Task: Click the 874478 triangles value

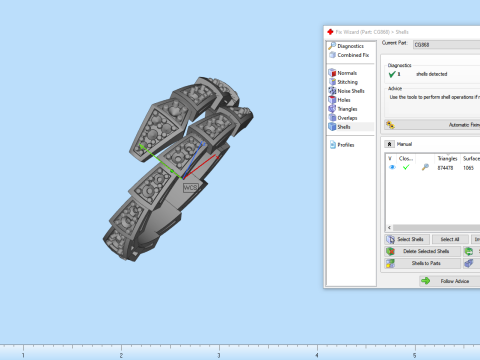Action: [445, 168]
